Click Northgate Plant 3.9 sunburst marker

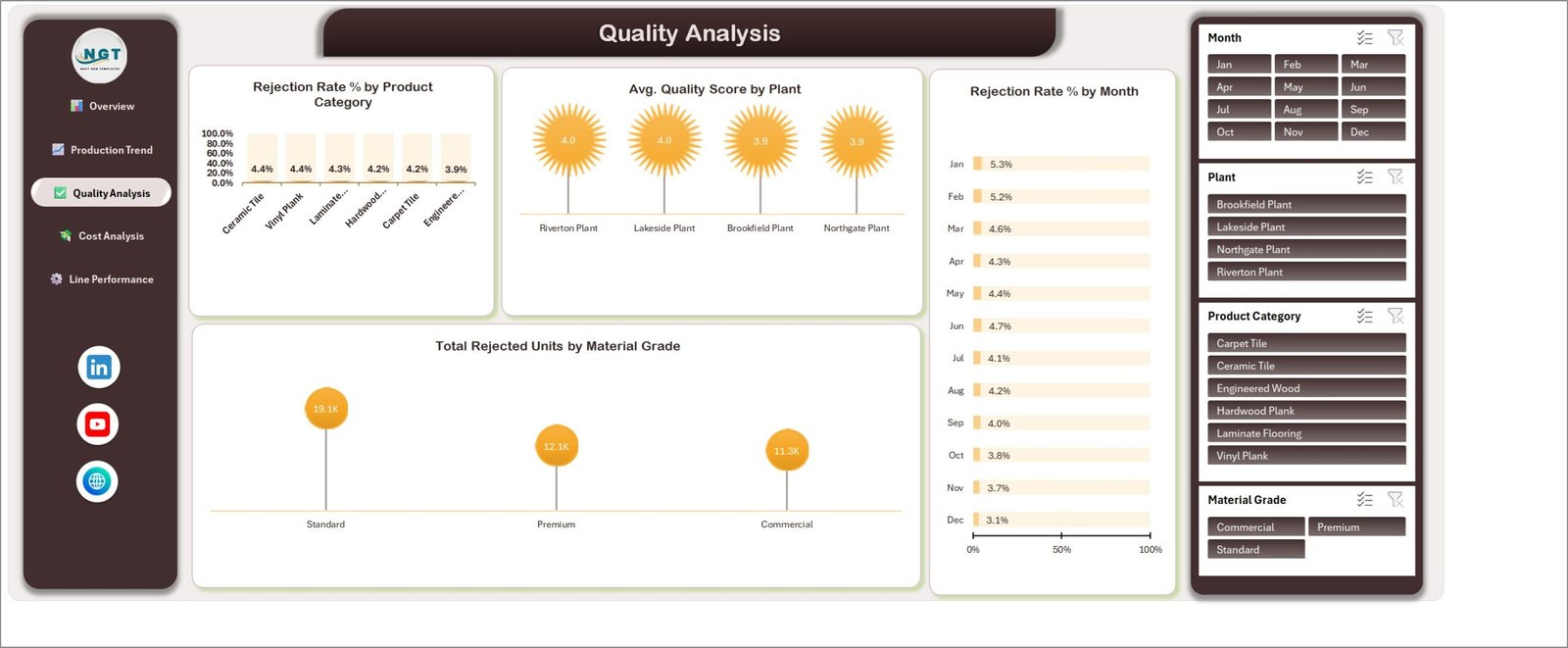pos(857,142)
